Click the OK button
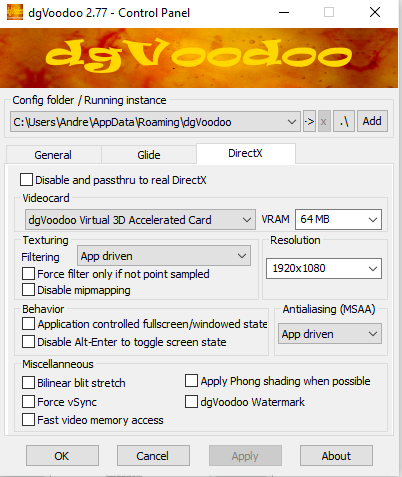 [62, 456]
